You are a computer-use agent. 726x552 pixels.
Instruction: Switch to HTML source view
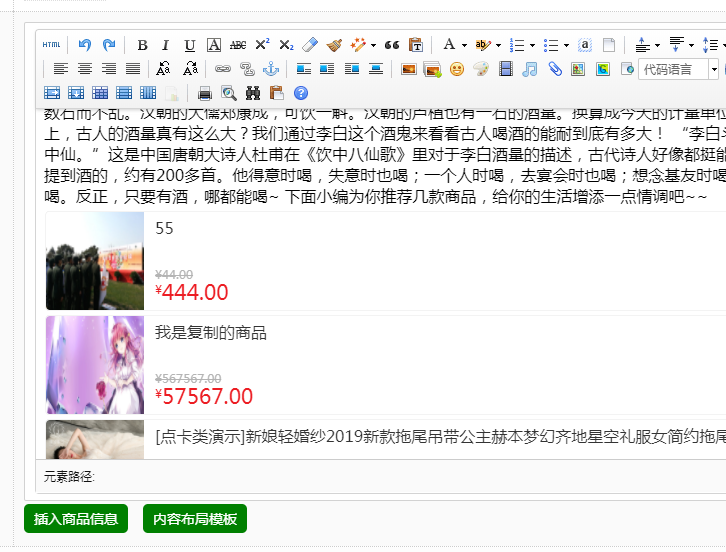point(52,45)
